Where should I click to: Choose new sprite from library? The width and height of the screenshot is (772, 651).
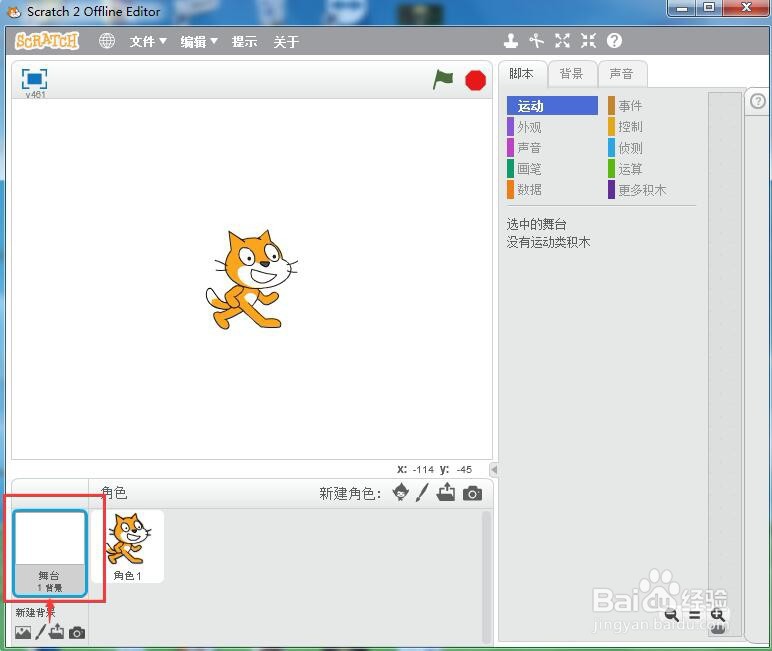pos(401,492)
